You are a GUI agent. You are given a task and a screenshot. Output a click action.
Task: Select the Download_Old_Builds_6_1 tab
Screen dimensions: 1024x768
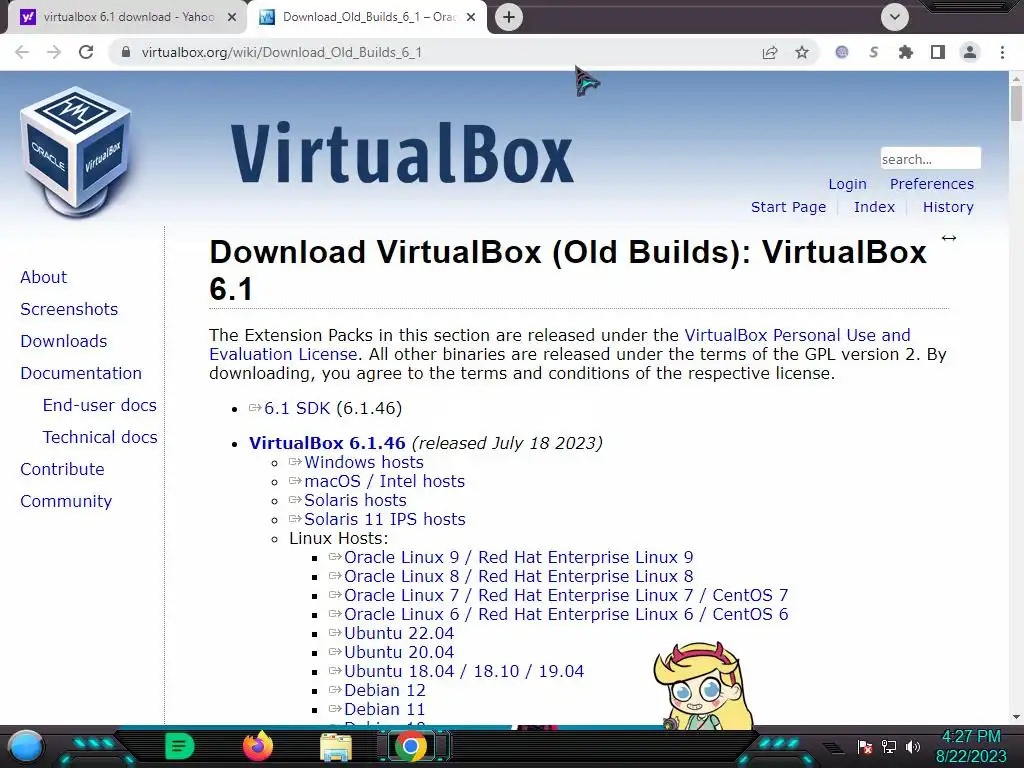click(367, 17)
